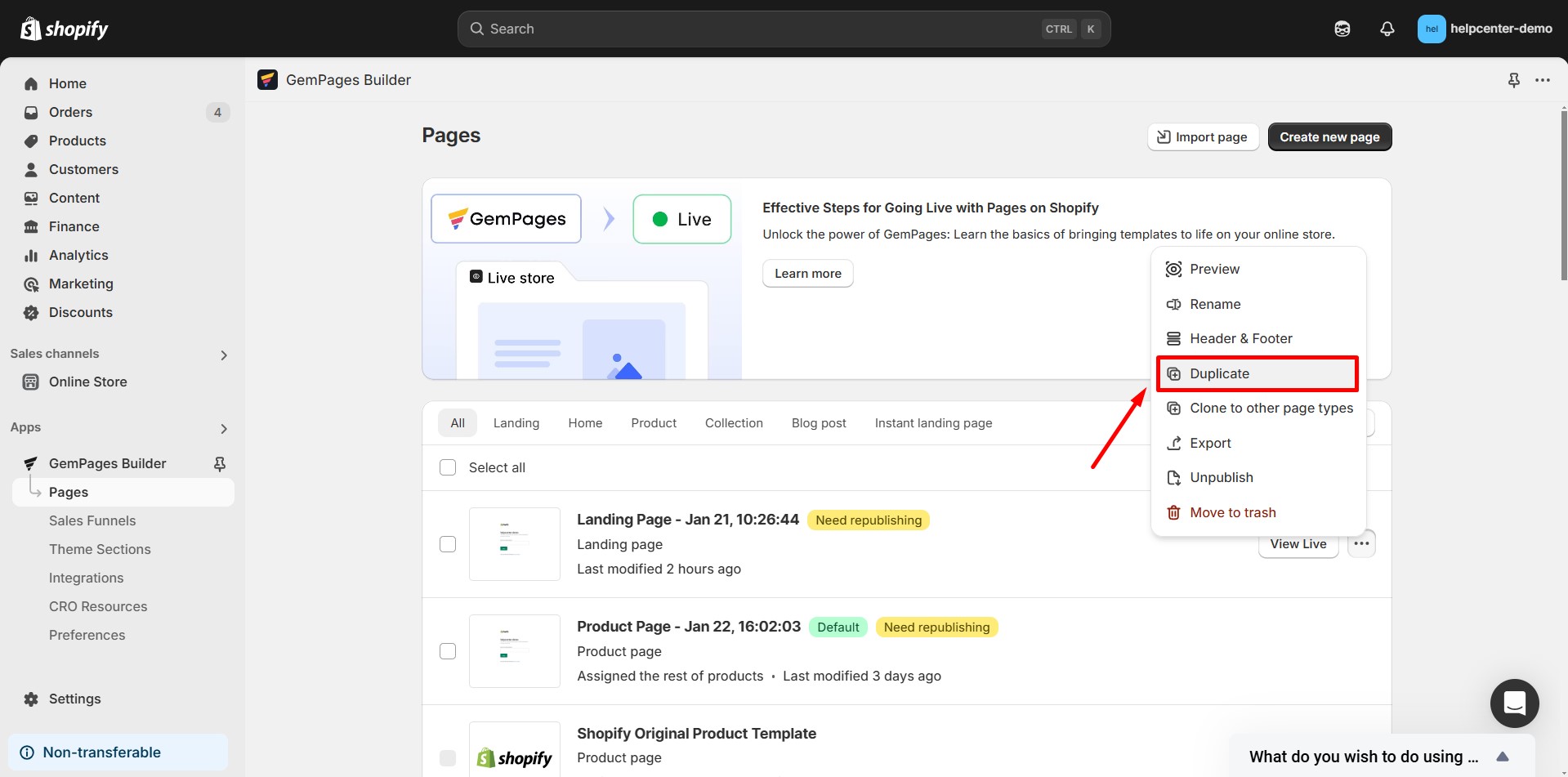Click the page vertical scrollbar

pyautogui.click(x=1563, y=196)
